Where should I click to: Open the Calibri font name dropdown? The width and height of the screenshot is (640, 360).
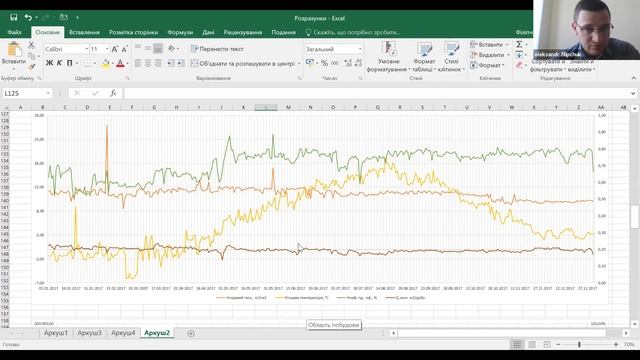click(x=87, y=49)
